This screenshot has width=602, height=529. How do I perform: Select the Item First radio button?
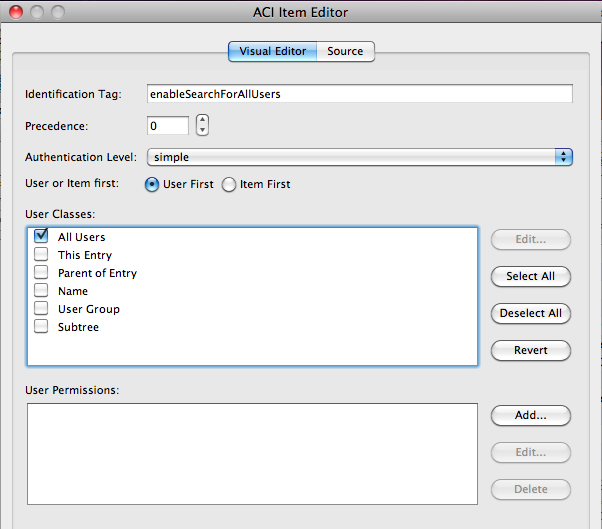click(x=229, y=184)
